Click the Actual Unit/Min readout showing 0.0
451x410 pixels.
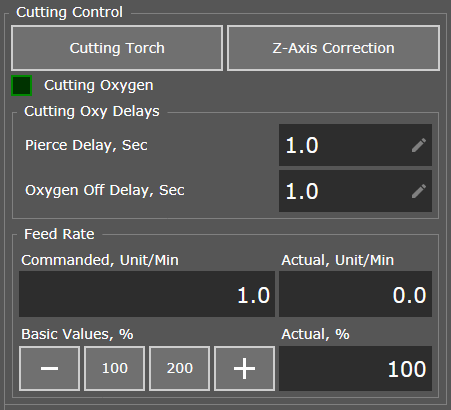coord(355,294)
